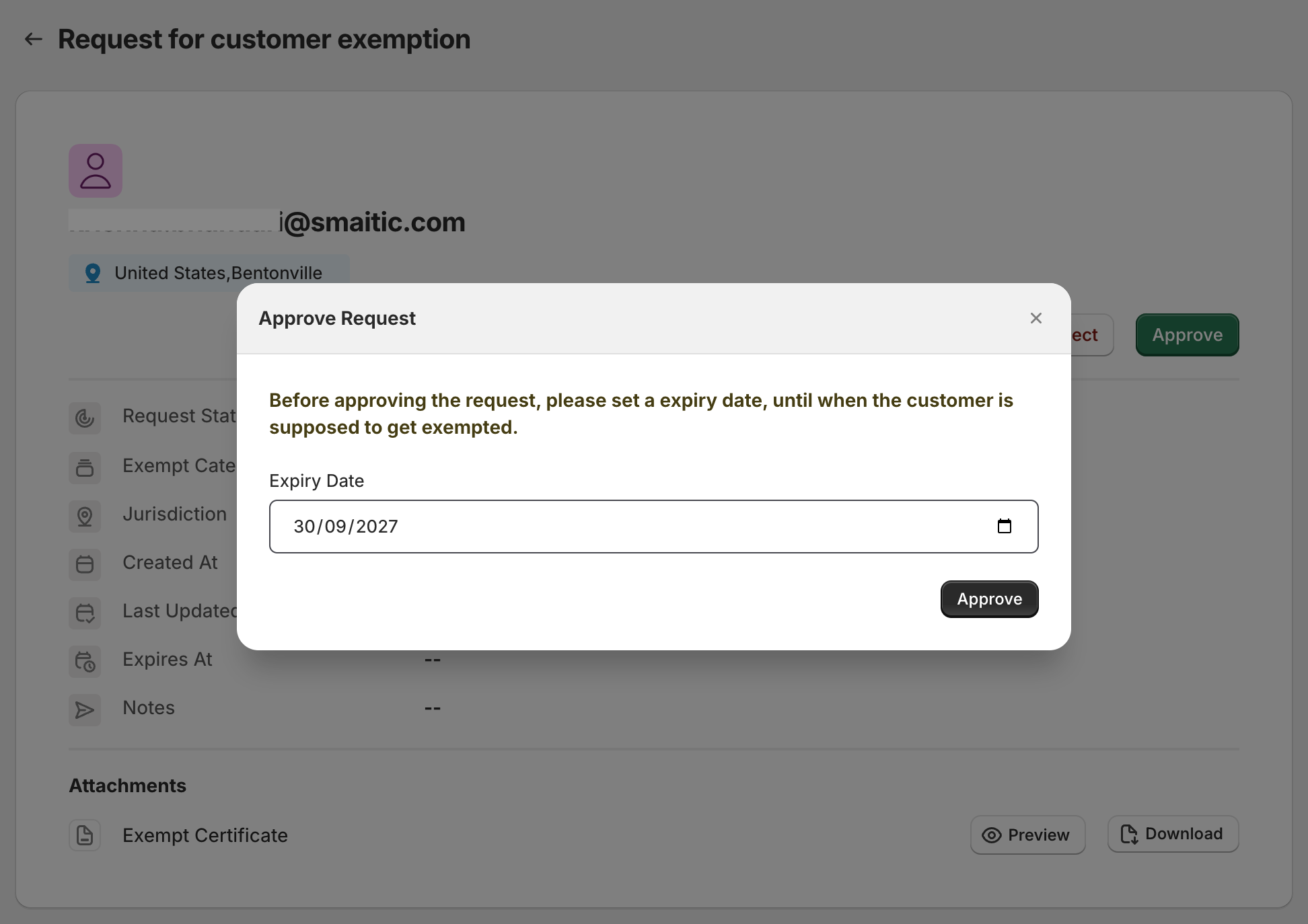The image size is (1308, 924).
Task: Click the Request Status row icon
Action: (85, 418)
